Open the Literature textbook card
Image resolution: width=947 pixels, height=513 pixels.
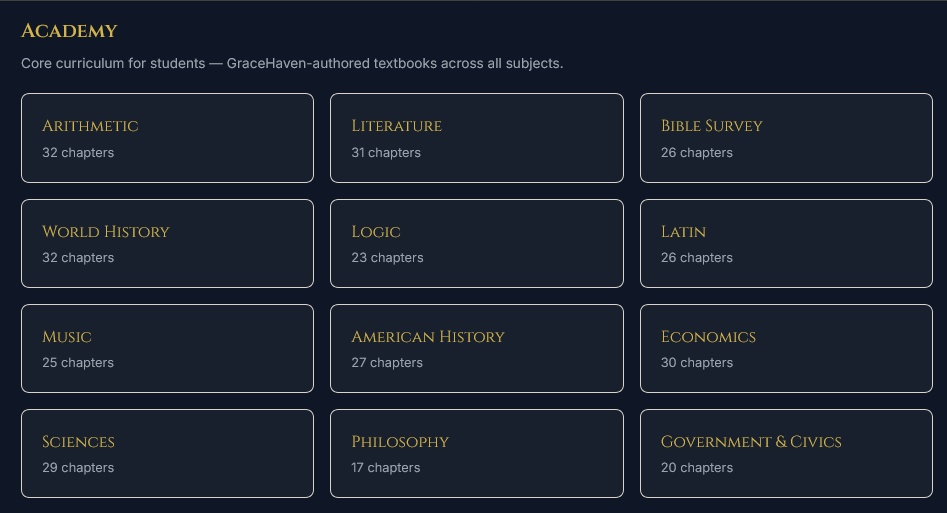coord(477,138)
